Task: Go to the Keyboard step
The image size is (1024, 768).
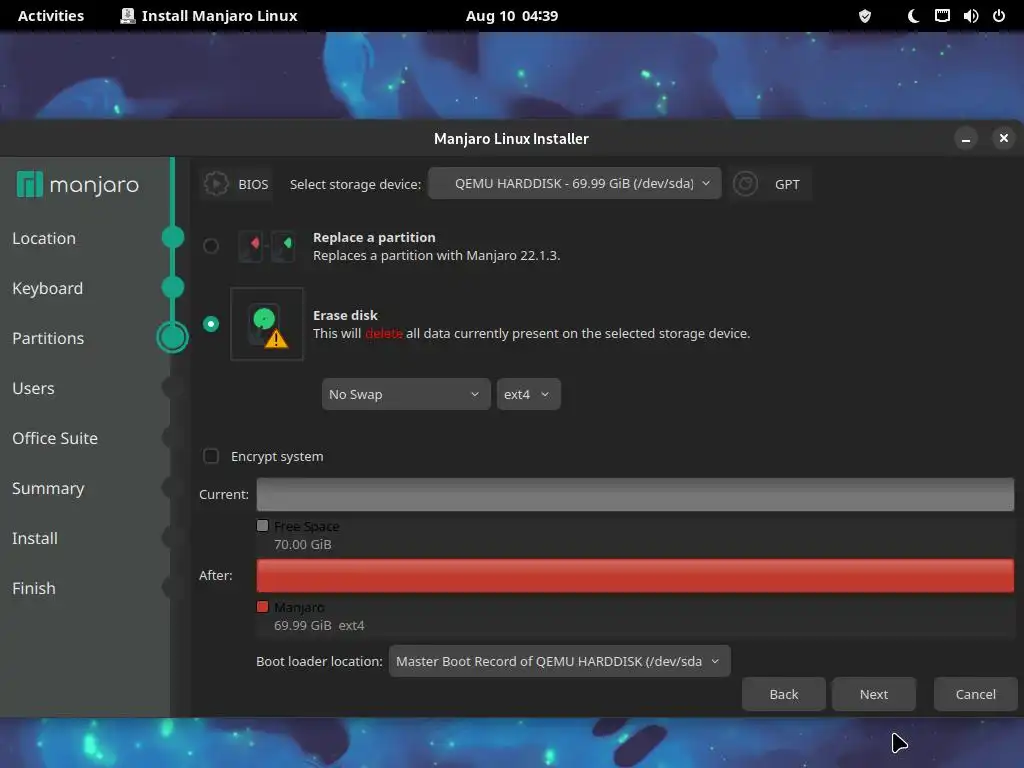Action: click(x=48, y=288)
